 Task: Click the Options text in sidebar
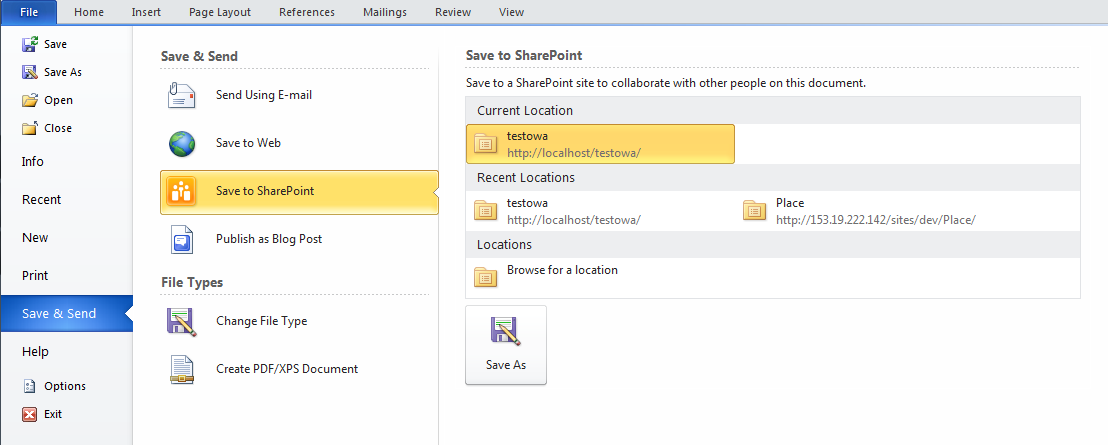tap(65, 386)
